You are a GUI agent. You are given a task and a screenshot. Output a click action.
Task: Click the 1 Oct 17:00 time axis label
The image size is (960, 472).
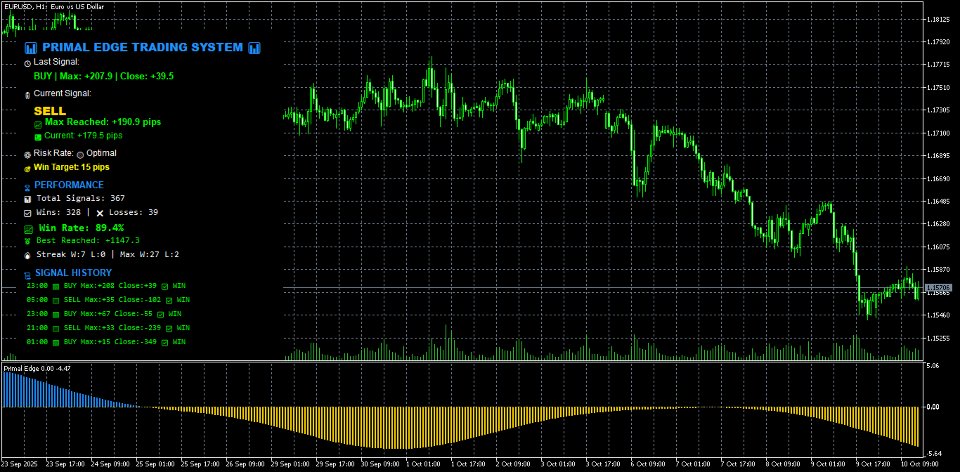(x=470, y=465)
